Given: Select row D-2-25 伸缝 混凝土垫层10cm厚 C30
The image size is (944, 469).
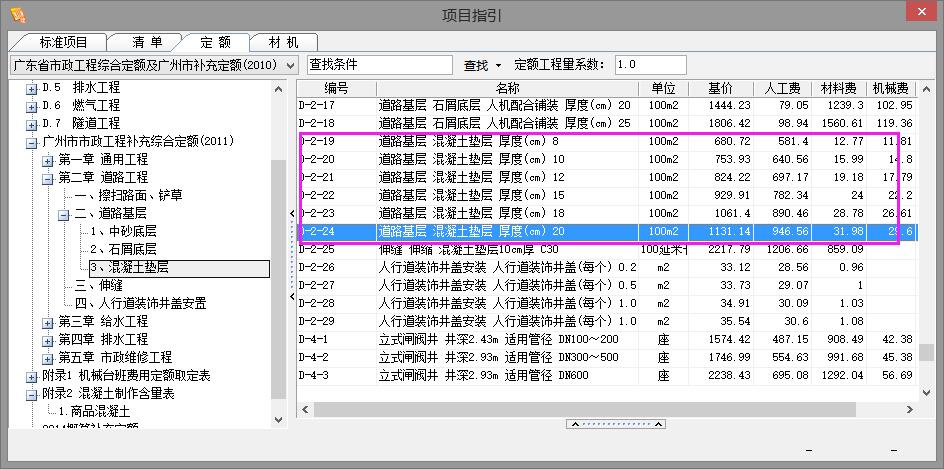Looking at the screenshot, I should tap(606, 249).
